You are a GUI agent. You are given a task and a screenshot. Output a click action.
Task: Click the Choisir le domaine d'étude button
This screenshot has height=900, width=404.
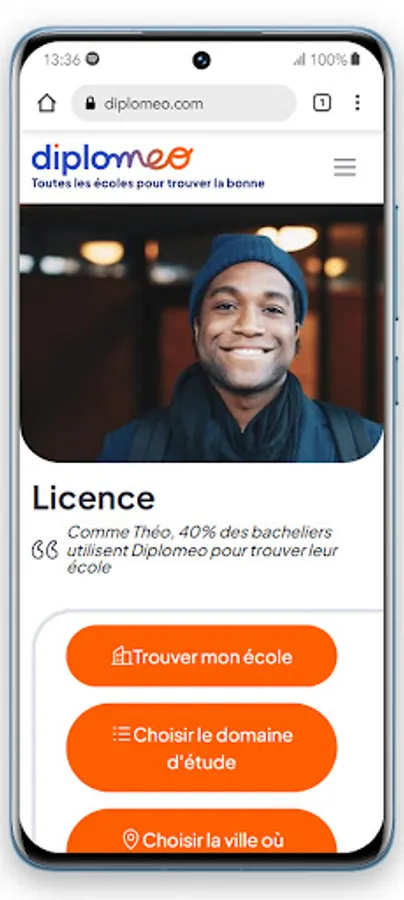pyautogui.click(x=201, y=748)
